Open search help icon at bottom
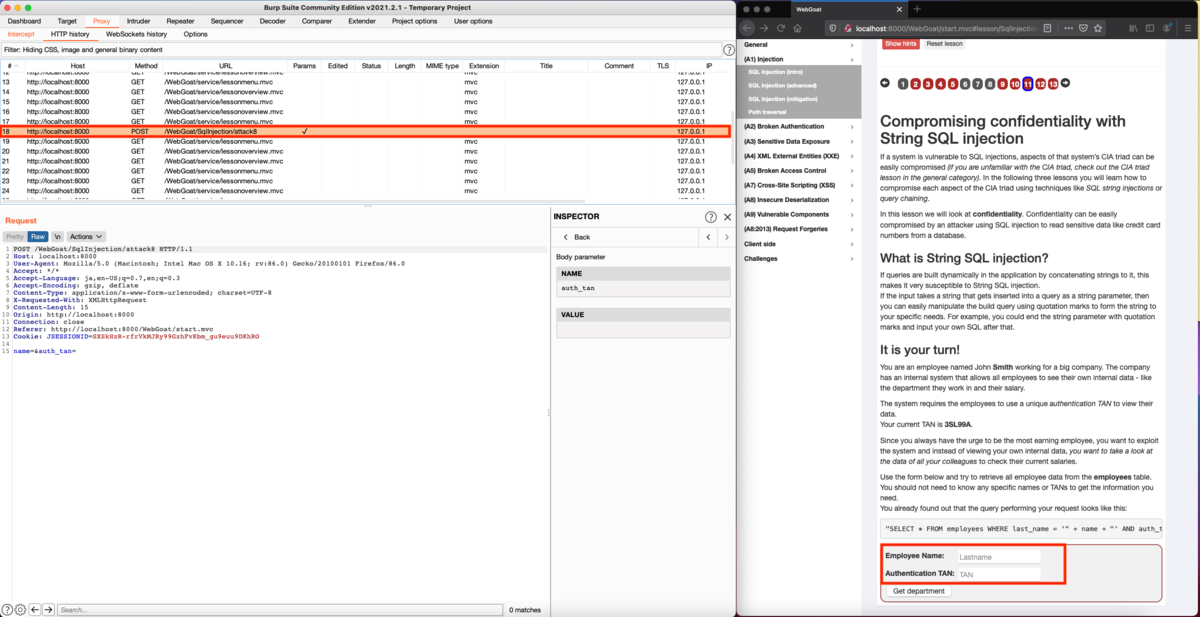 [x=7, y=609]
